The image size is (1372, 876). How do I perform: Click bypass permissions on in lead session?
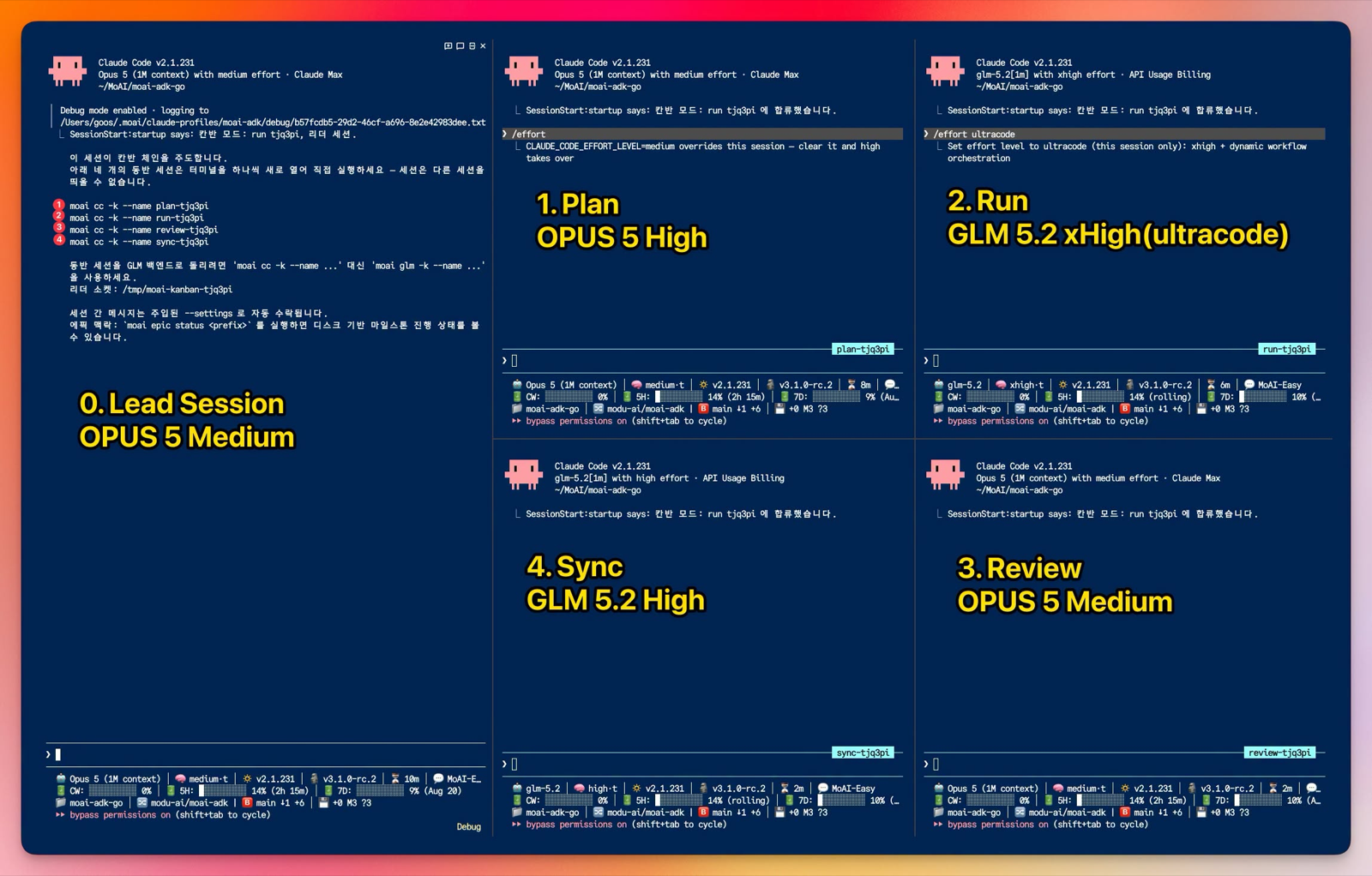pyautogui.click(x=120, y=815)
